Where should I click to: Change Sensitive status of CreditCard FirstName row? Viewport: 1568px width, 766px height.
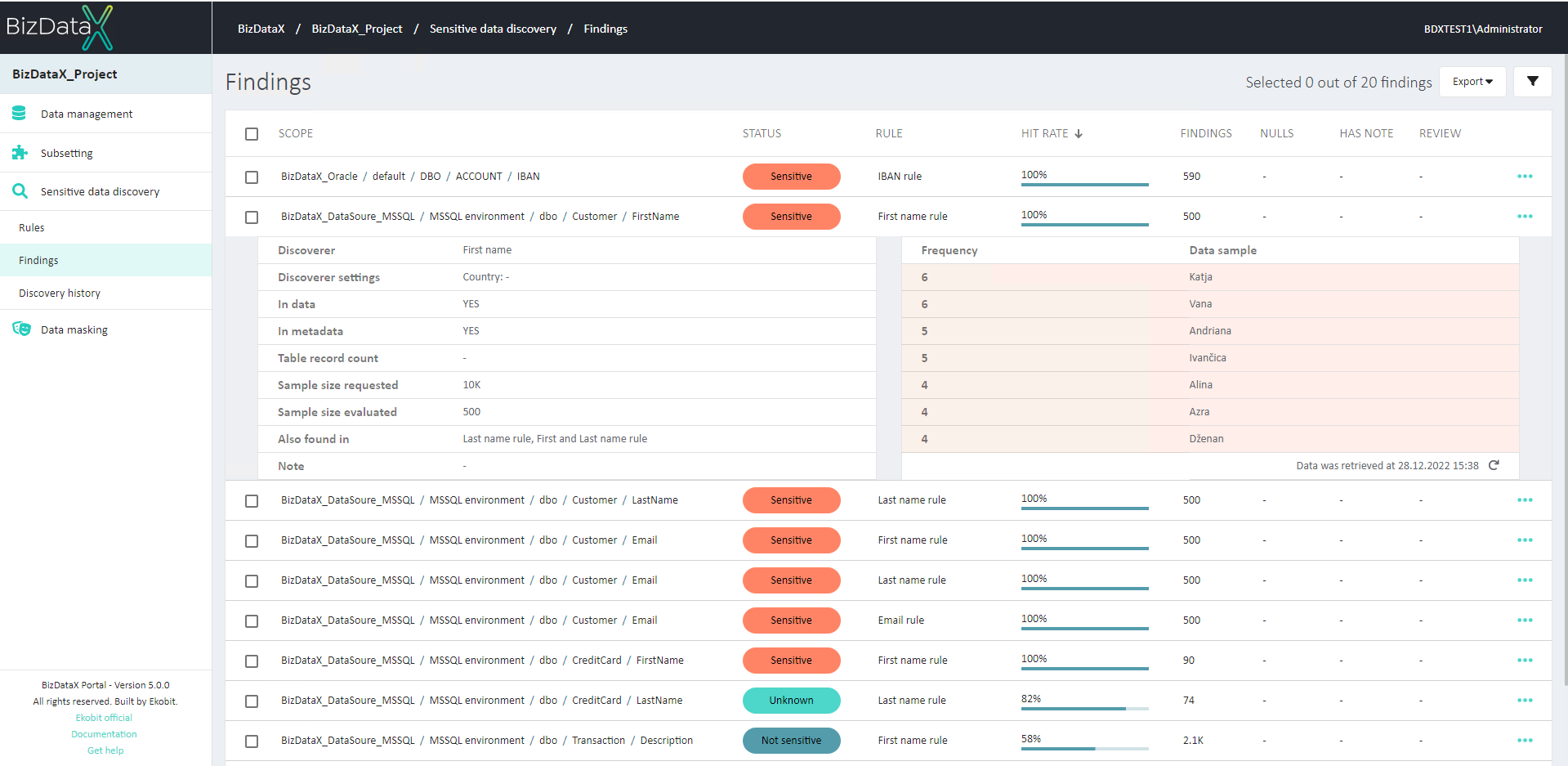pos(791,661)
